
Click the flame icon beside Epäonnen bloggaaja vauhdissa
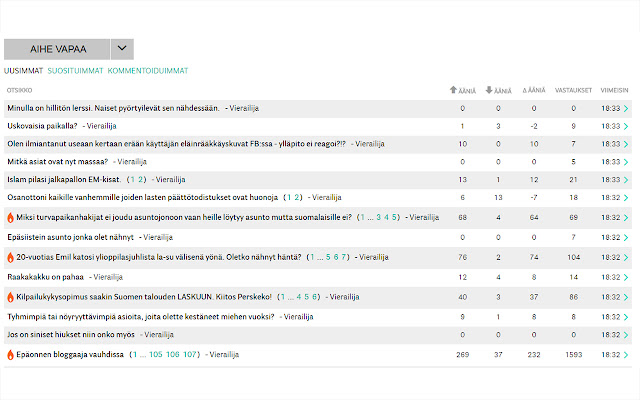pos(10,354)
